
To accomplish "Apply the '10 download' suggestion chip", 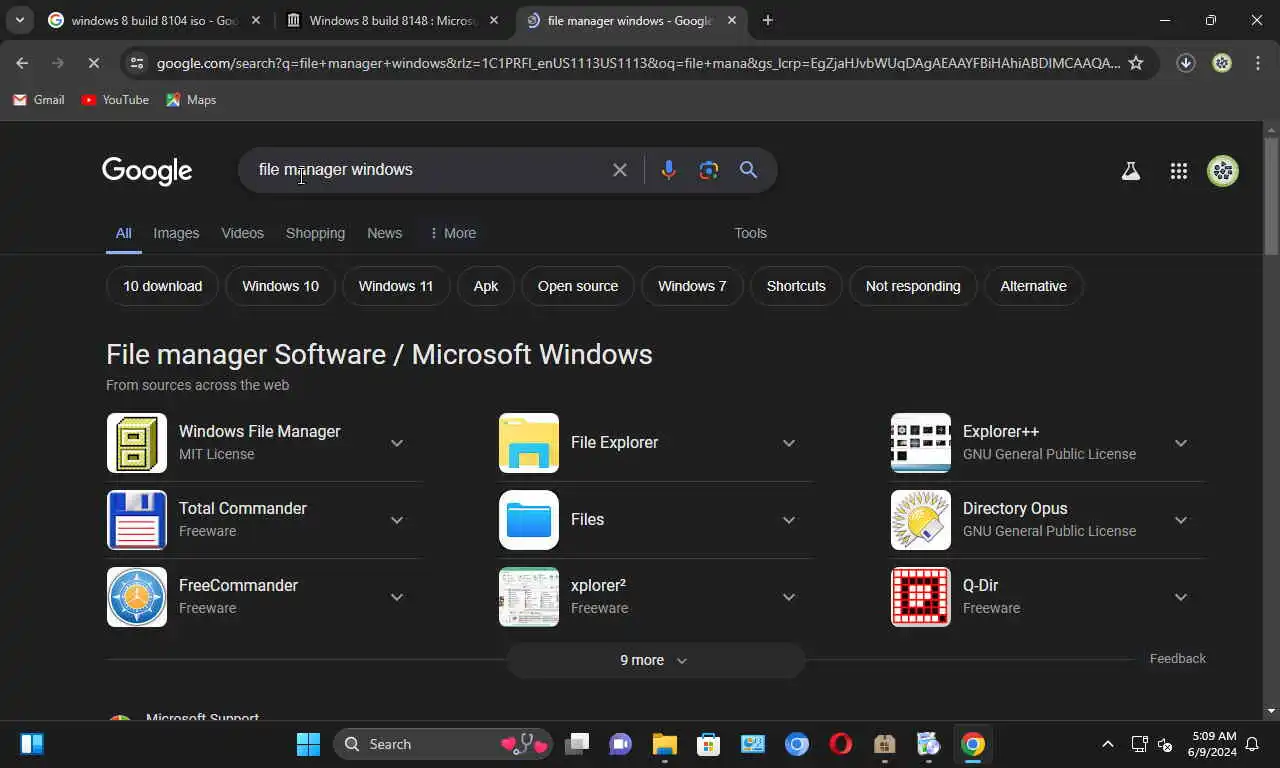I will tap(162, 286).
